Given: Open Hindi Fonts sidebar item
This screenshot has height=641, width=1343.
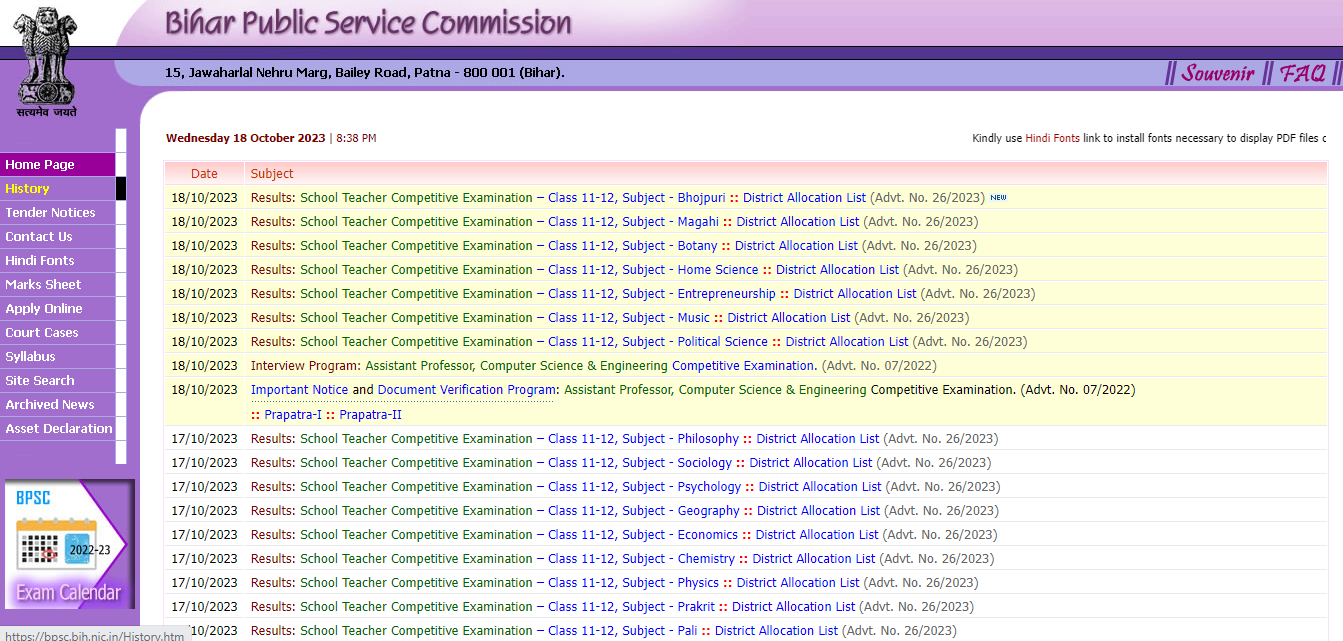Looking at the screenshot, I should 58,261.
